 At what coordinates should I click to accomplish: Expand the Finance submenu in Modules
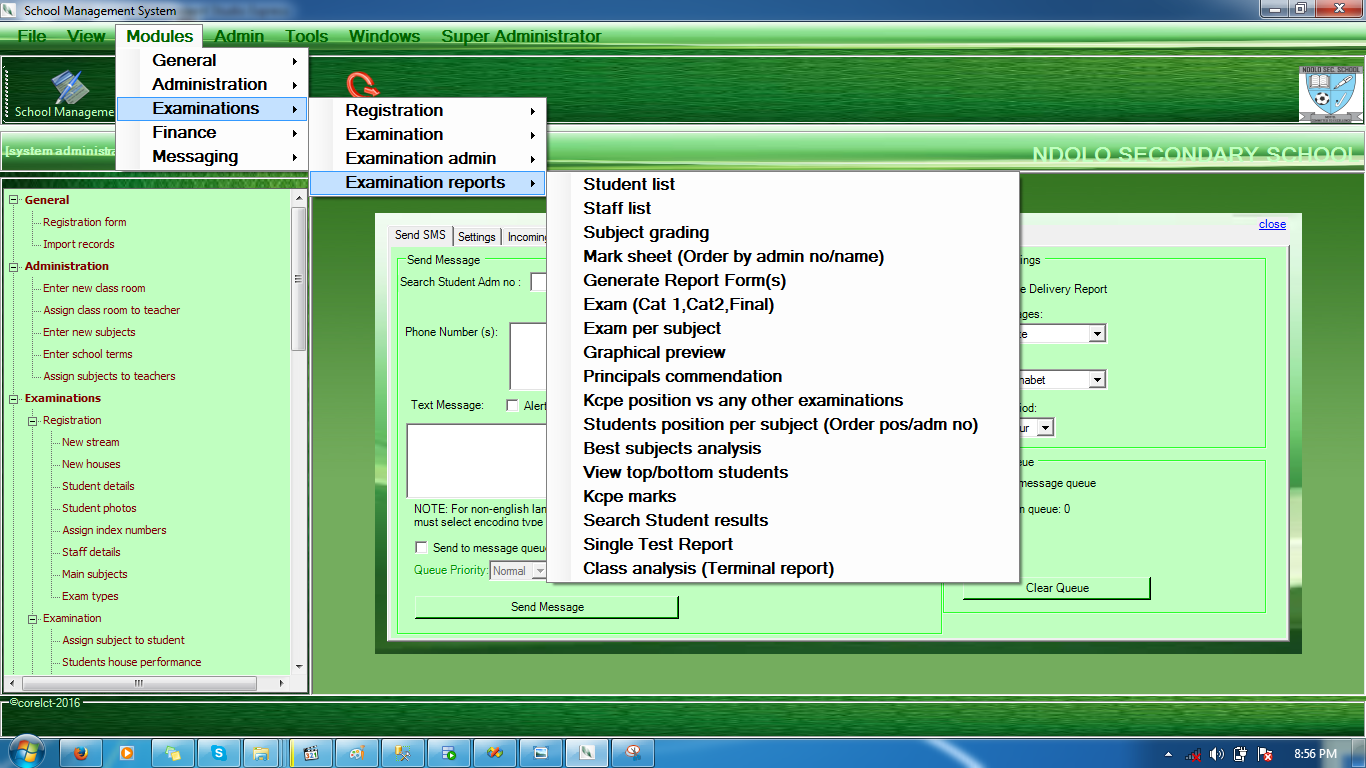(212, 132)
